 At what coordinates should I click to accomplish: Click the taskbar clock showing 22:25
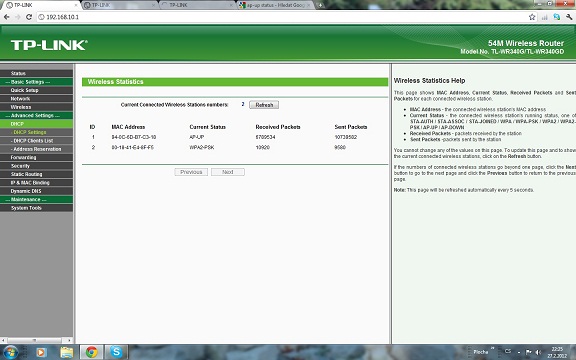557,352
